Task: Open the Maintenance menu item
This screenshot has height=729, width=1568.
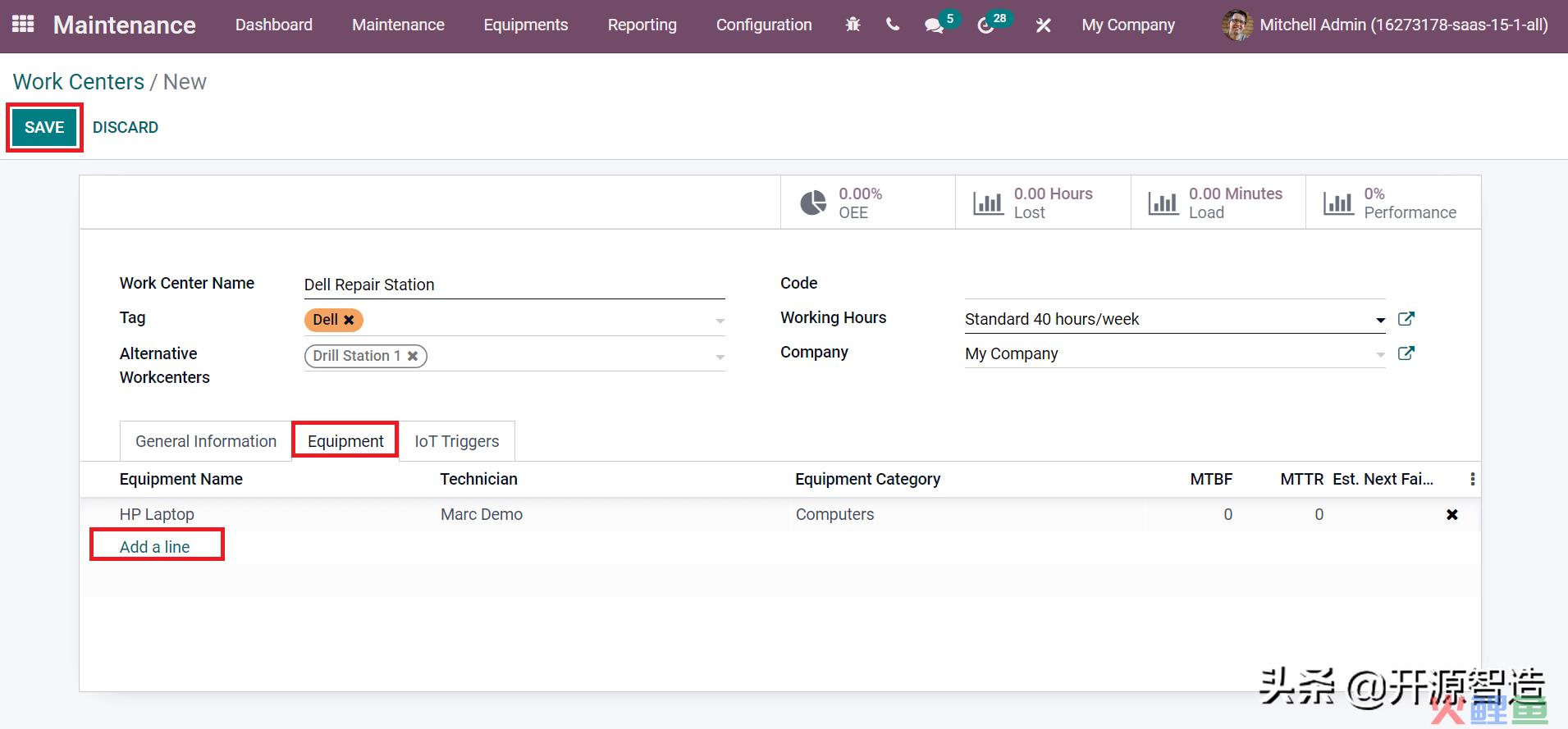Action: [x=398, y=25]
